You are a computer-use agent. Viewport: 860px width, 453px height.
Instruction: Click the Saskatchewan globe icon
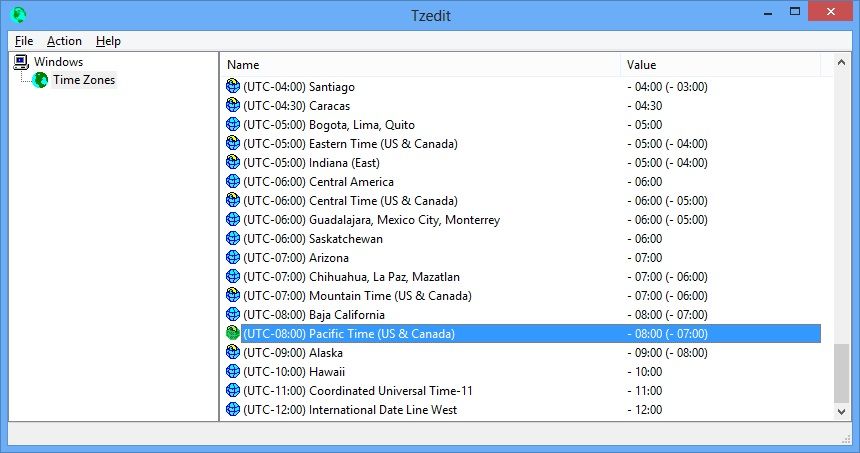click(x=233, y=239)
